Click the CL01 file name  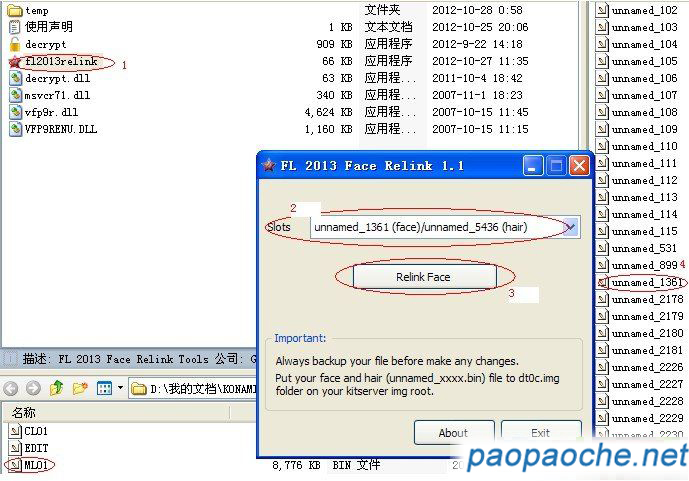coord(36,431)
